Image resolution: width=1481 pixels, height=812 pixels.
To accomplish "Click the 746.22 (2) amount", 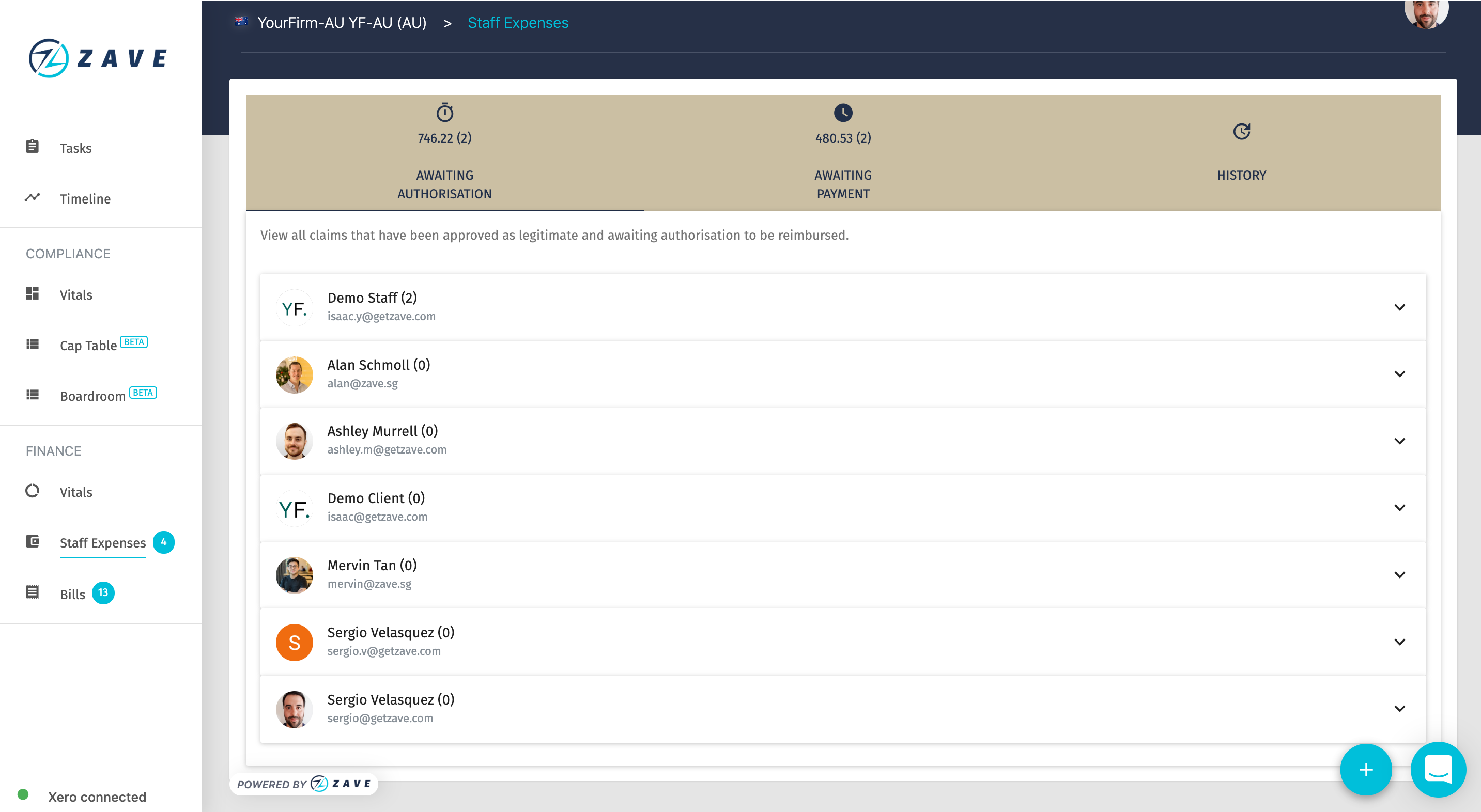I will click(444, 138).
